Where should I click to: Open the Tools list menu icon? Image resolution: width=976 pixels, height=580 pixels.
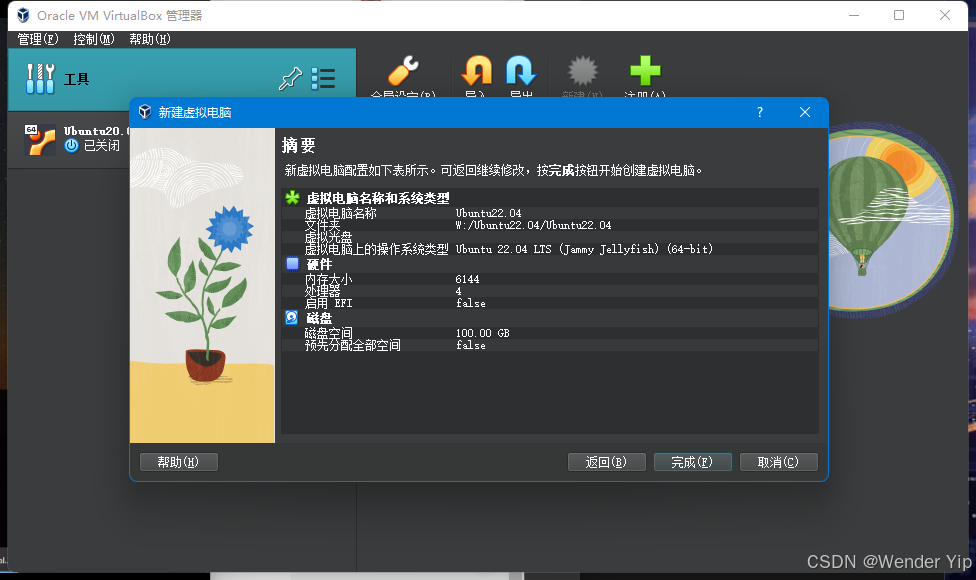(x=323, y=79)
